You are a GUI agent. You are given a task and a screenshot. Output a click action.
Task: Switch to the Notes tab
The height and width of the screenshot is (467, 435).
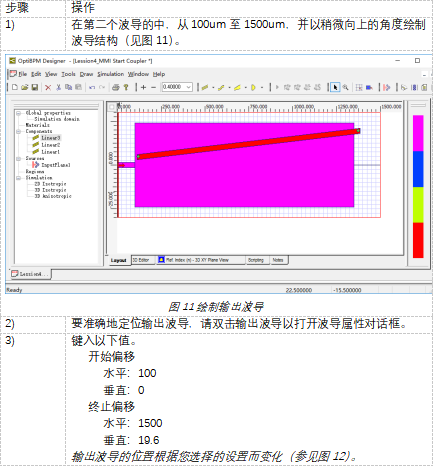click(x=278, y=260)
